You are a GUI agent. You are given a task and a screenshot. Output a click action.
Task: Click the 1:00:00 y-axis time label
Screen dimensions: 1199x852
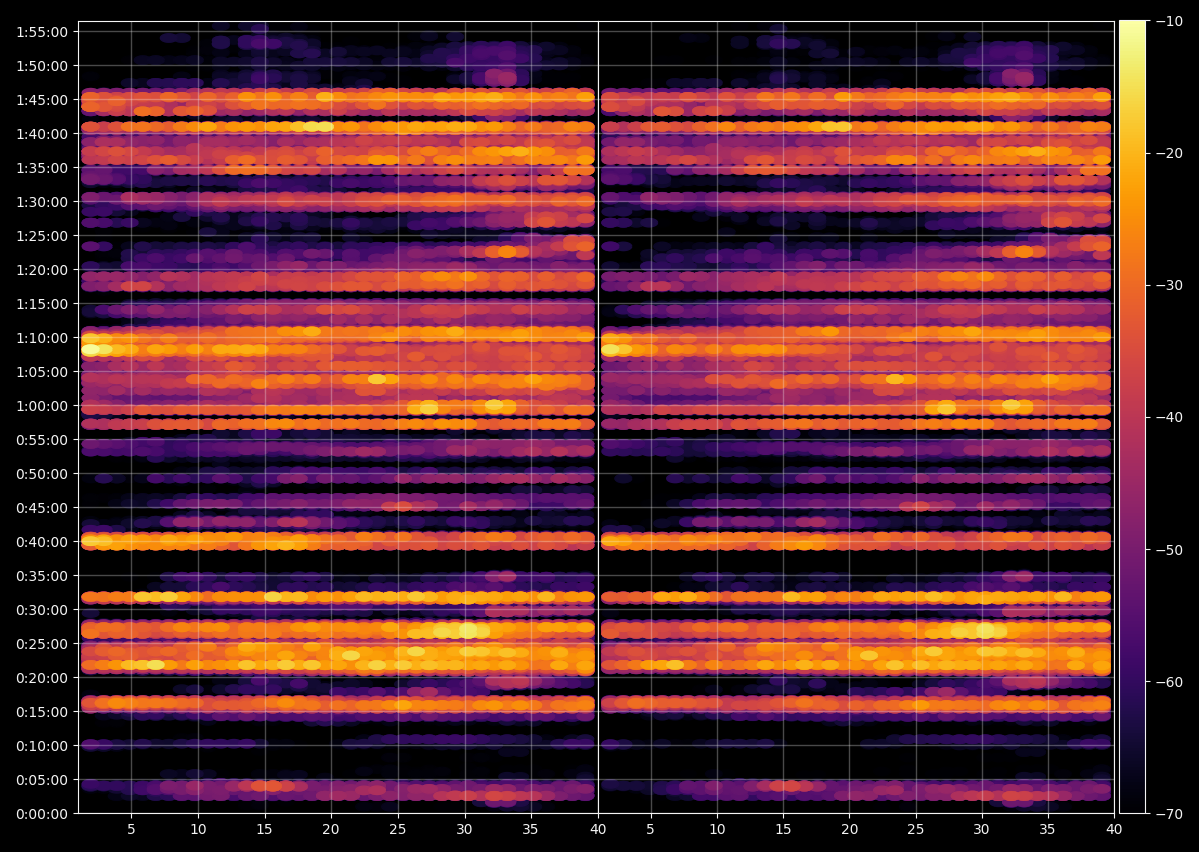pyautogui.click(x=42, y=406)
